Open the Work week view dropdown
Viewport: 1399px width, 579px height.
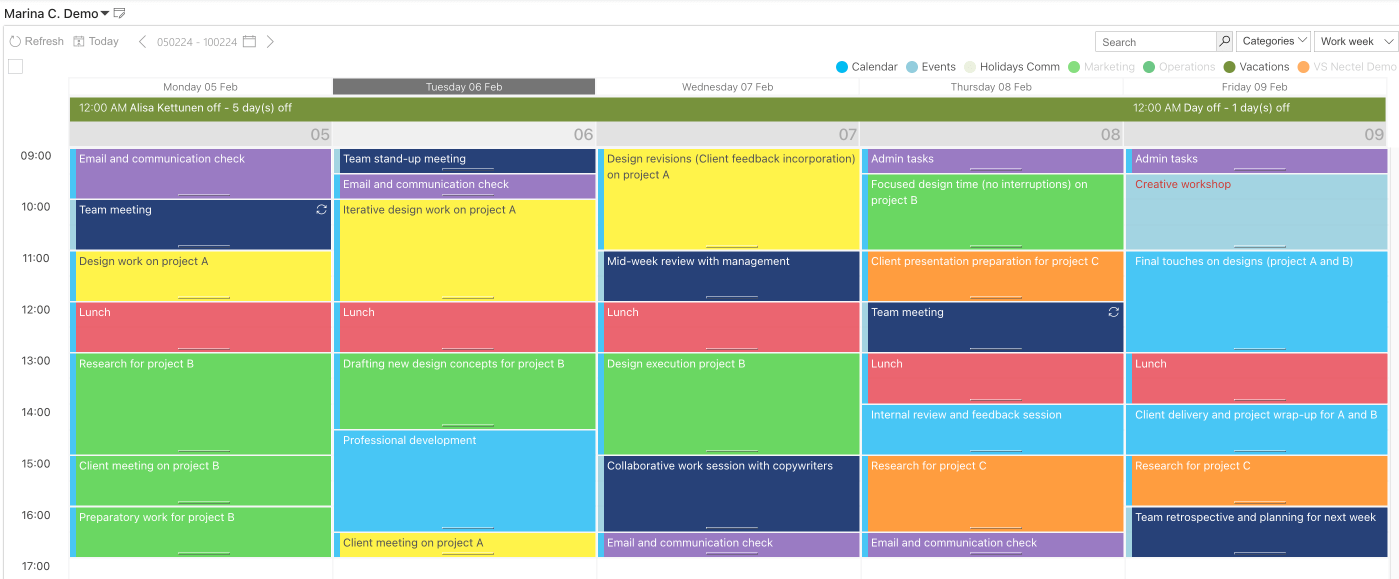[1354, 41]
